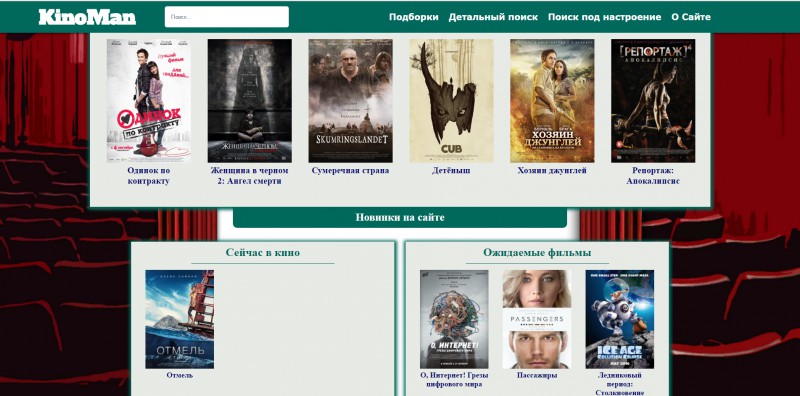Open the Женщина в черном 2 poster

tap(249, 101)
